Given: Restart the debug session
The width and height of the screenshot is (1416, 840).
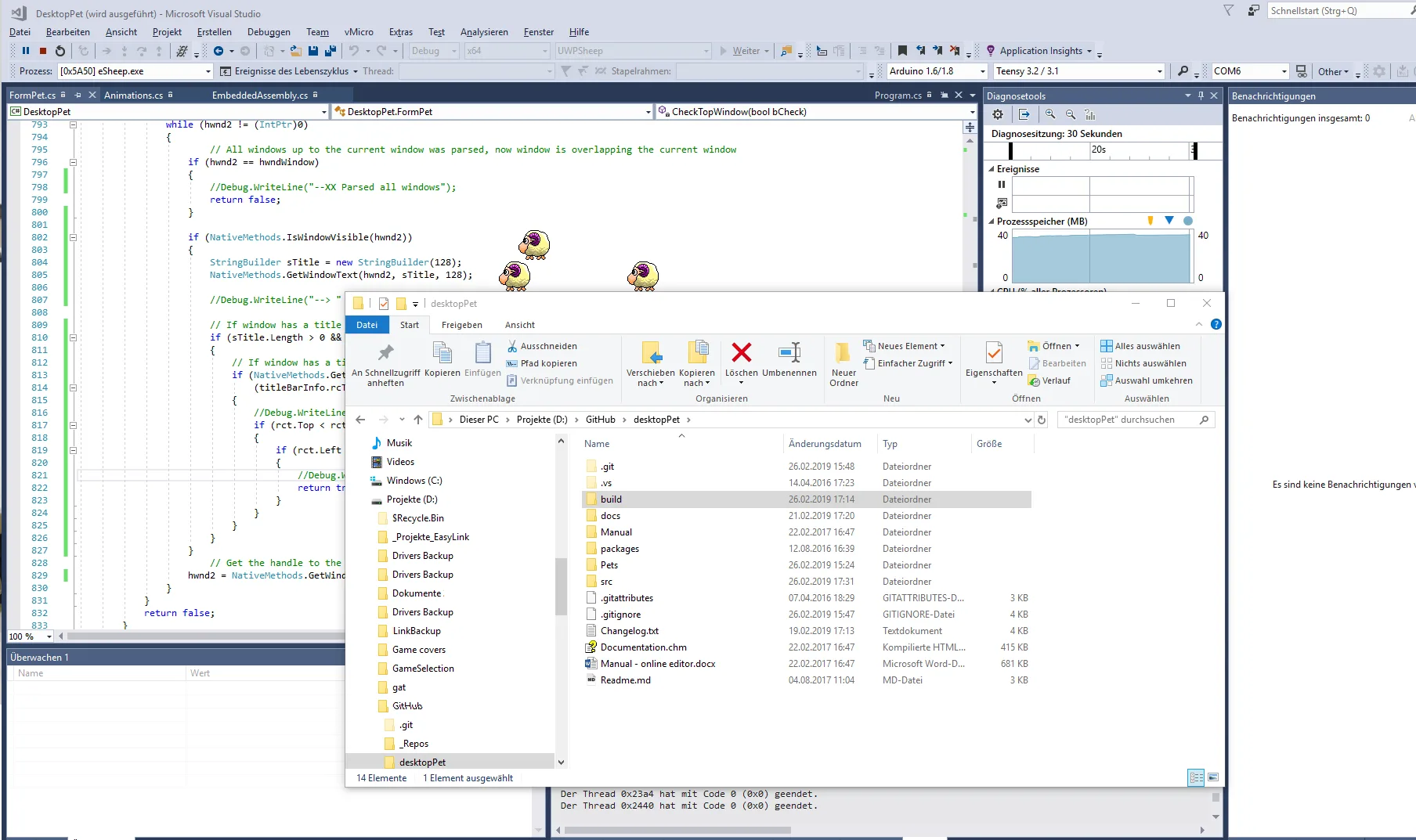Looking at the screenshot, I should click(60, 51).
